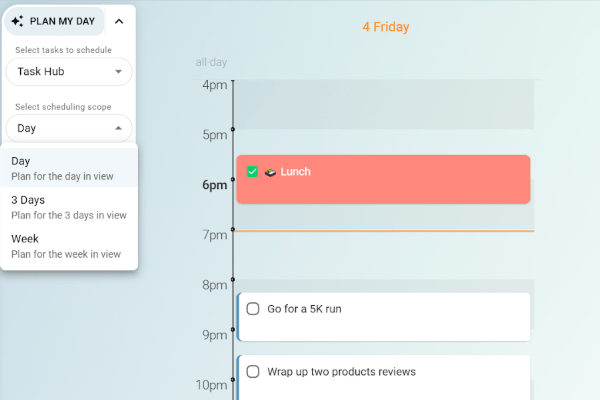
Task: Check off Go for a 5K run
Action: click(x=253, y=309)
